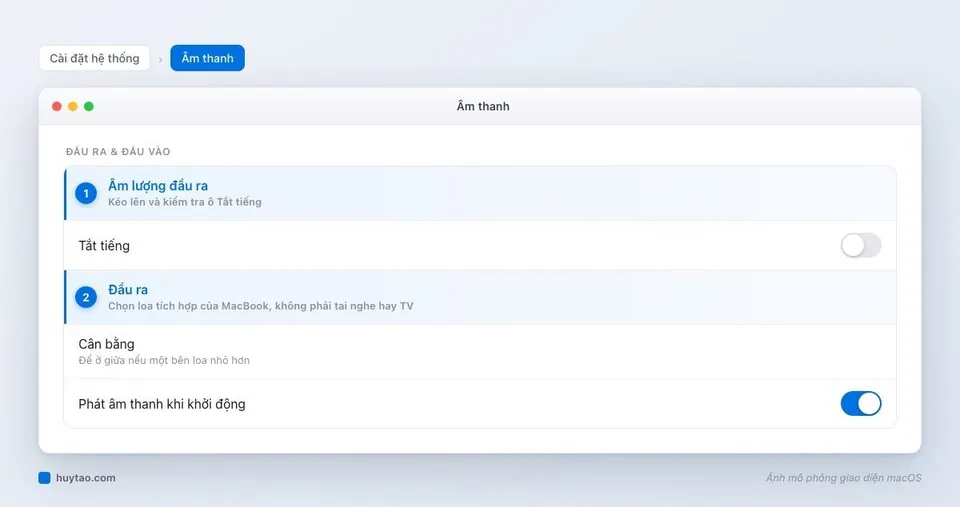Image resolution: width=960 pixels, height=507 pixels.
Task: Click the Âm thanh window title
Action: (483, 107)
